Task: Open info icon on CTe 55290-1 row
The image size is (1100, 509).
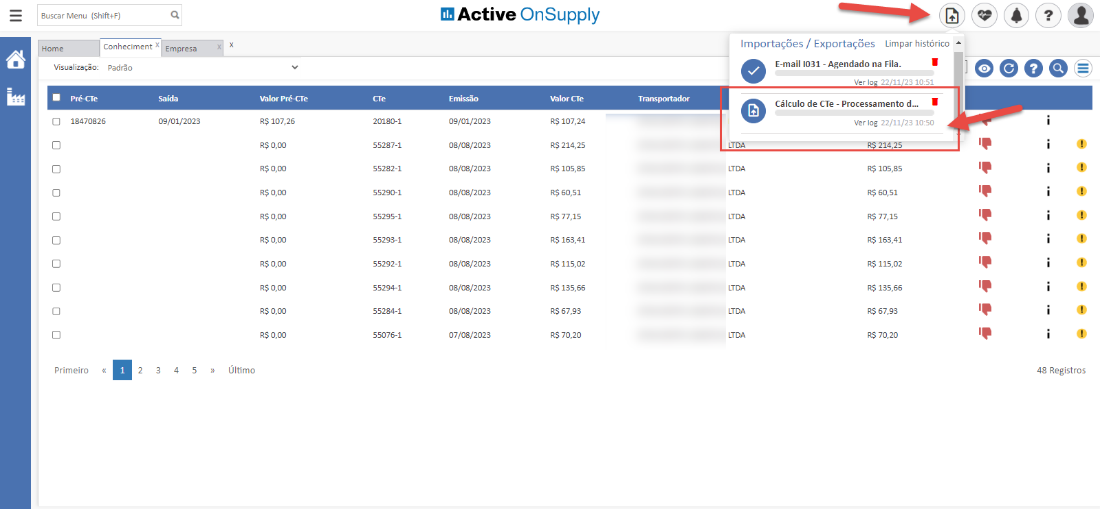Action: [1047, 191]
